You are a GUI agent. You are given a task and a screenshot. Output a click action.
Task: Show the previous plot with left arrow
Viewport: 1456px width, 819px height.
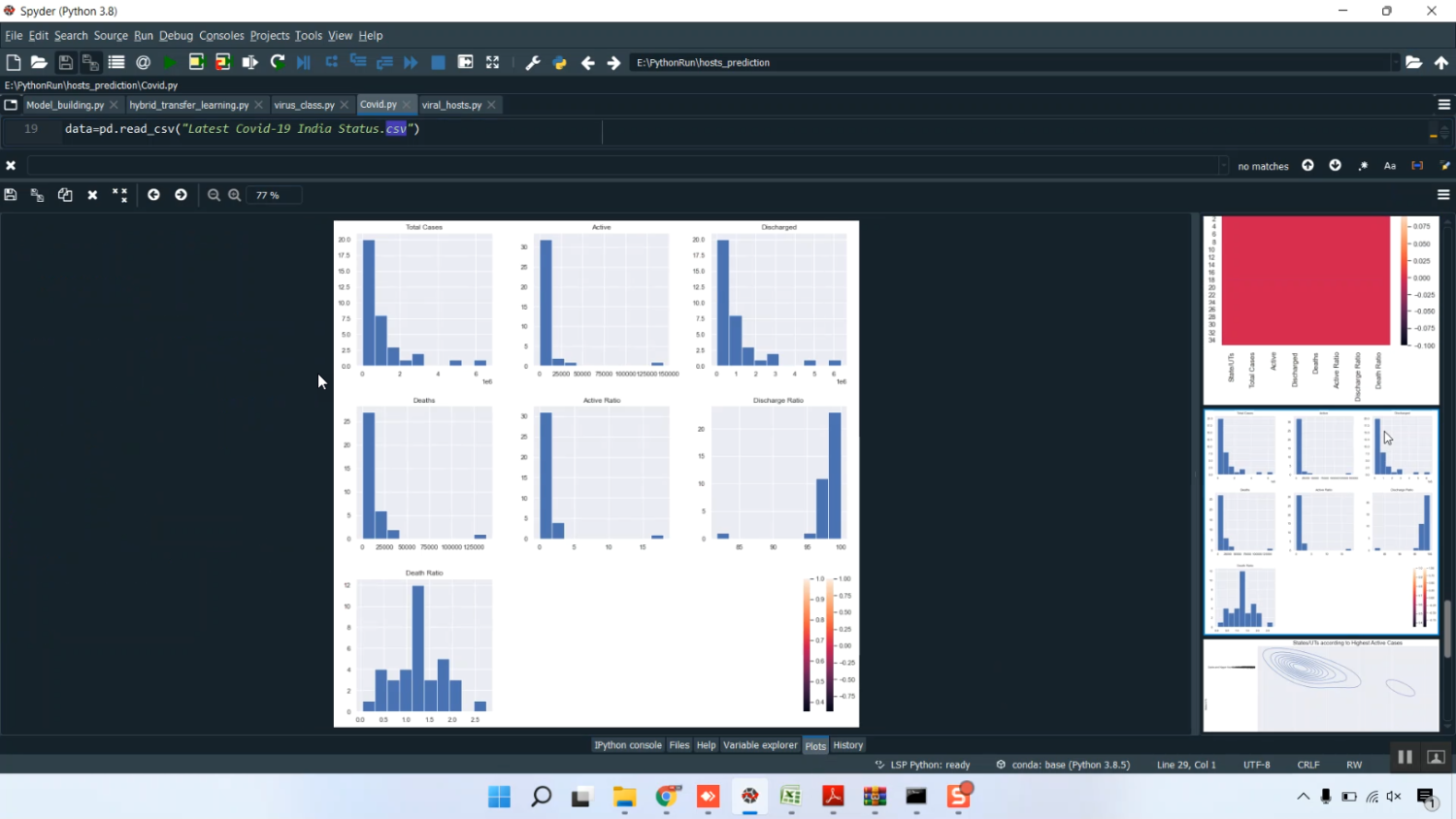[153, 195]
